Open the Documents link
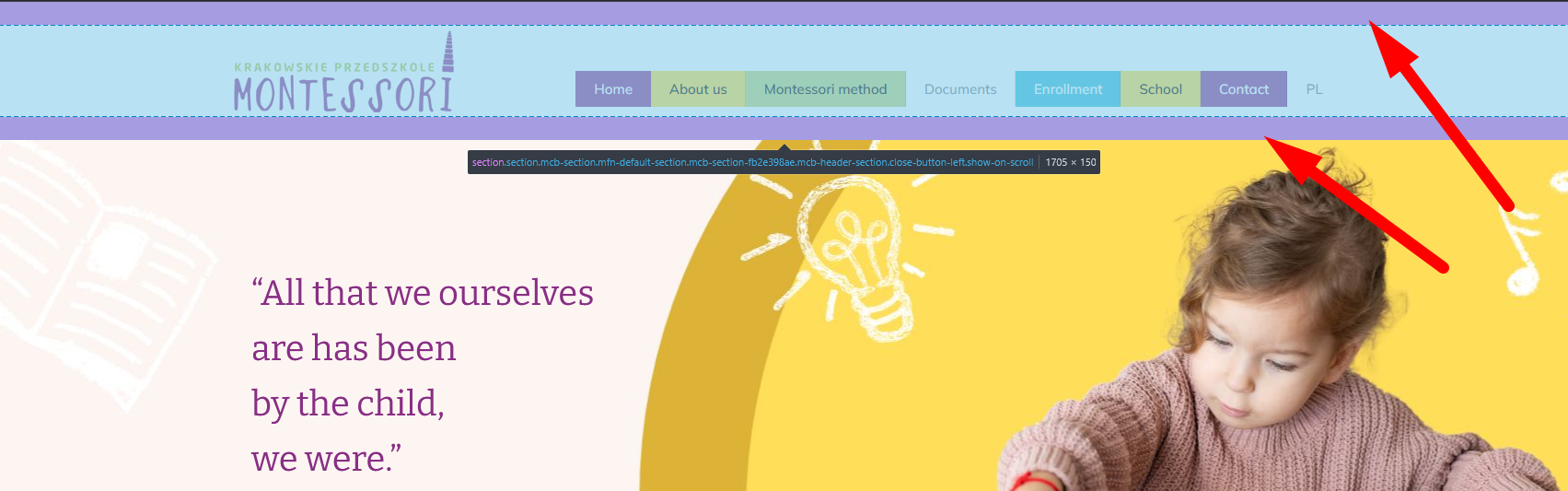 960,89
